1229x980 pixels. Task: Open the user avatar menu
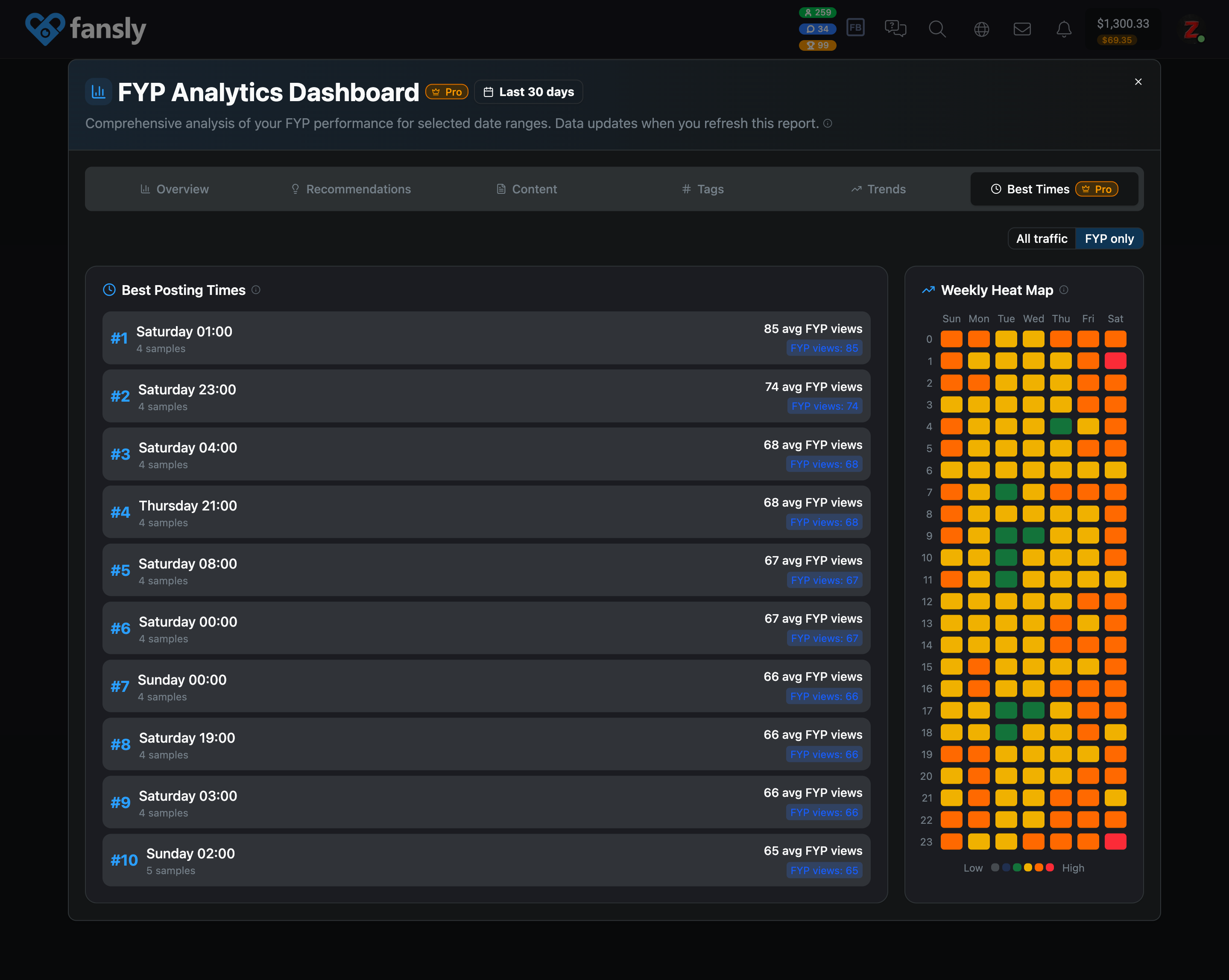1192,29
